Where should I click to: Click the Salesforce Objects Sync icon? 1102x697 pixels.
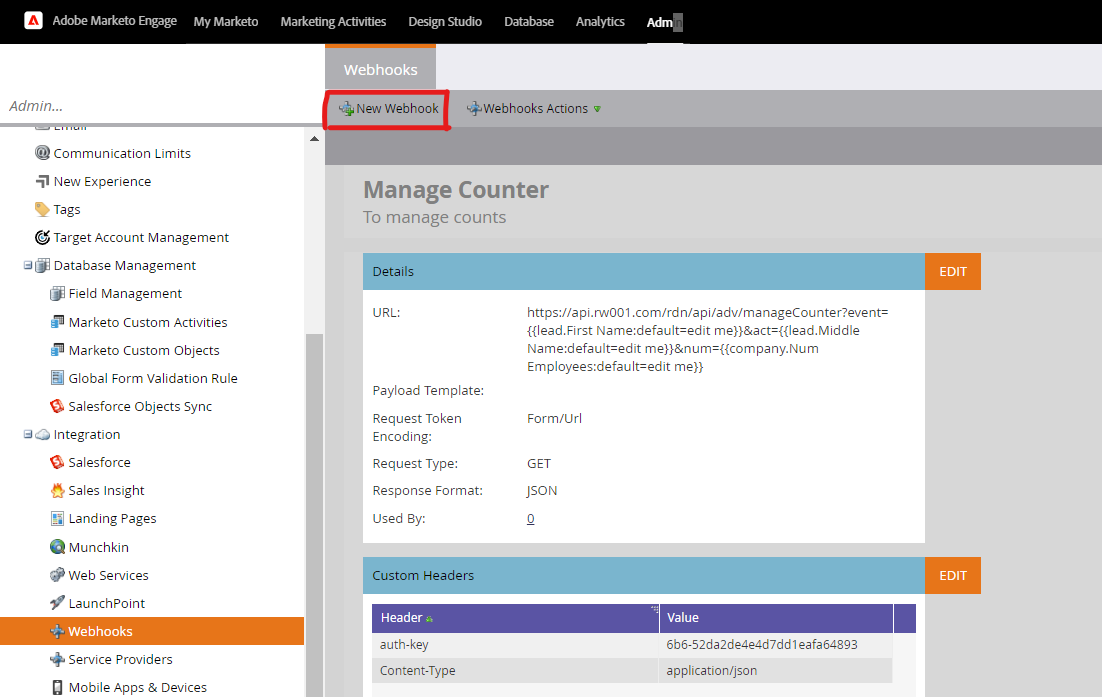click(x=57, y=406)
